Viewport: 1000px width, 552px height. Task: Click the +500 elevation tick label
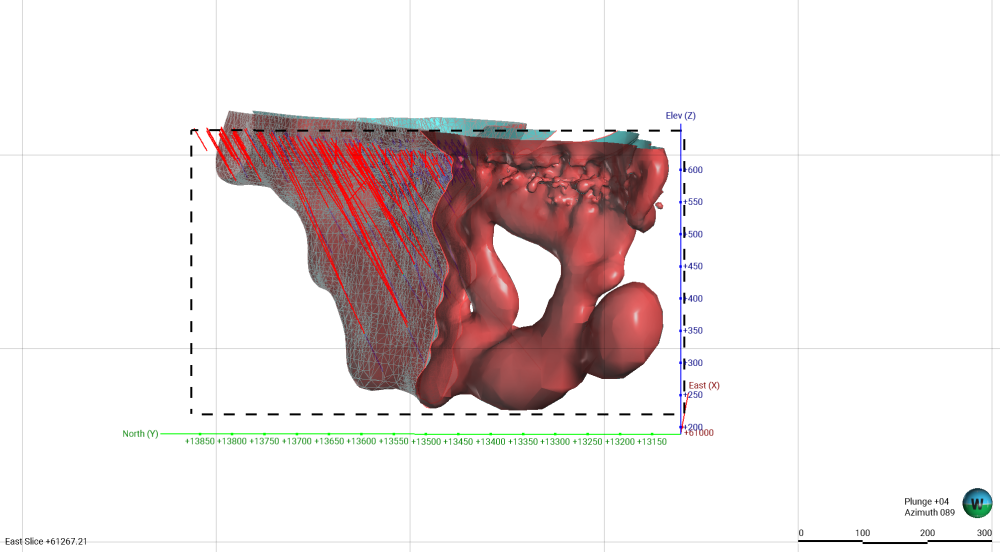click(693, 234)
